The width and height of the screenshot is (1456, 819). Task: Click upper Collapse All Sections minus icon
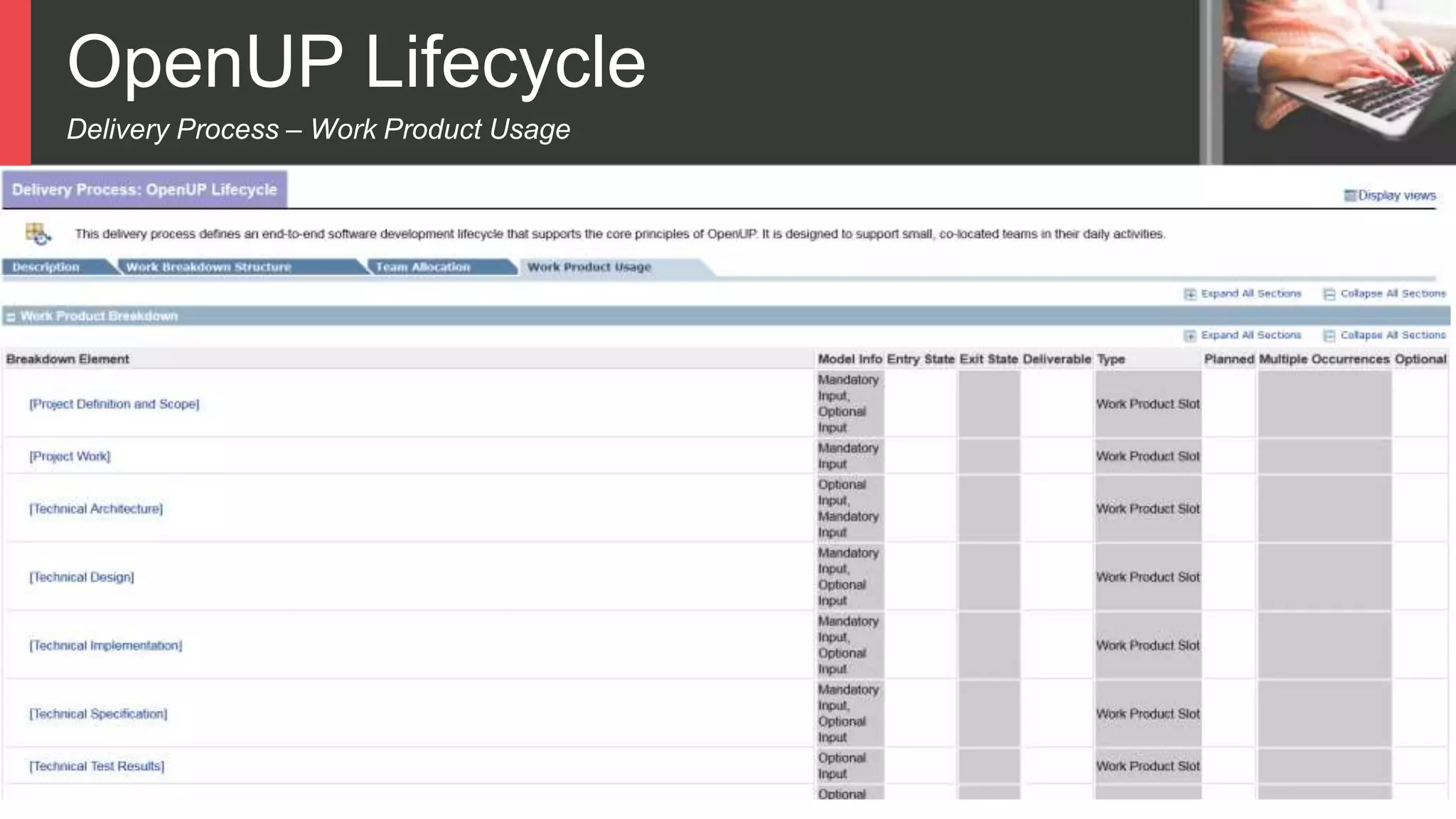point(1329,294)
